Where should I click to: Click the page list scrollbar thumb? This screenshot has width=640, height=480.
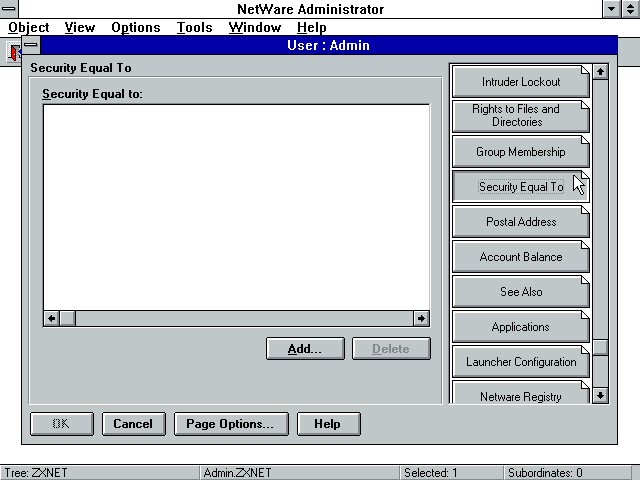(600, 348)
